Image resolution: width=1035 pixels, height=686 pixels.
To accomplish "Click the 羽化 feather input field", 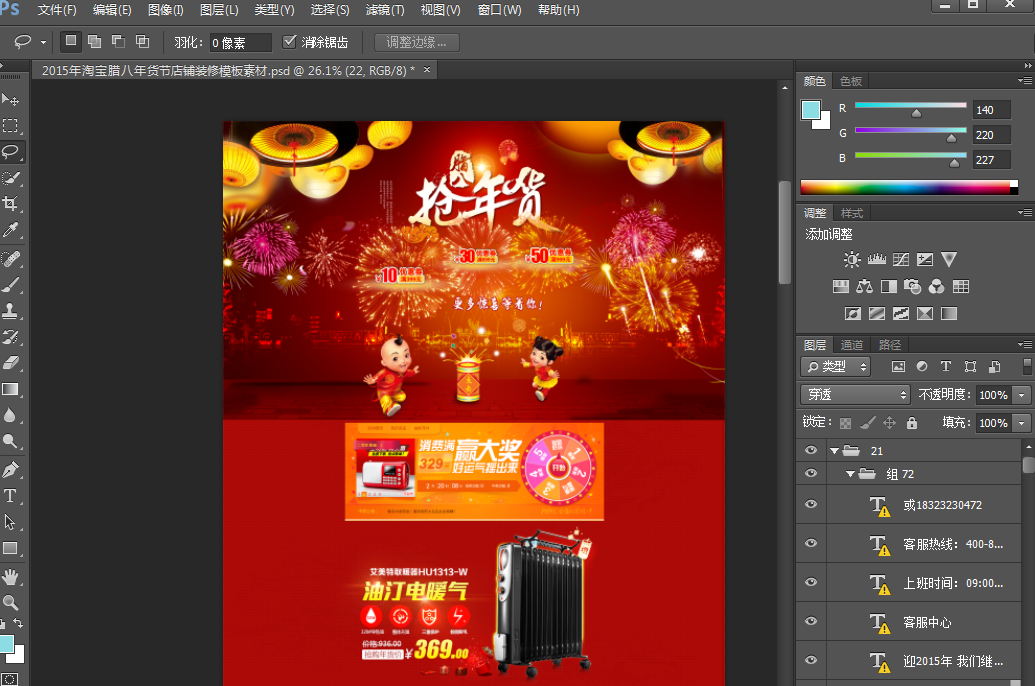I will click(x=240, y=42).
